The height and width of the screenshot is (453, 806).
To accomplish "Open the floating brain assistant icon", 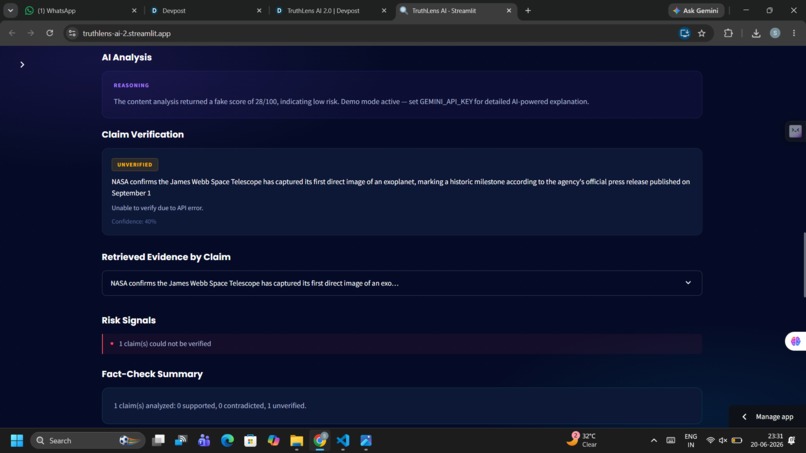I will (796, 341).
